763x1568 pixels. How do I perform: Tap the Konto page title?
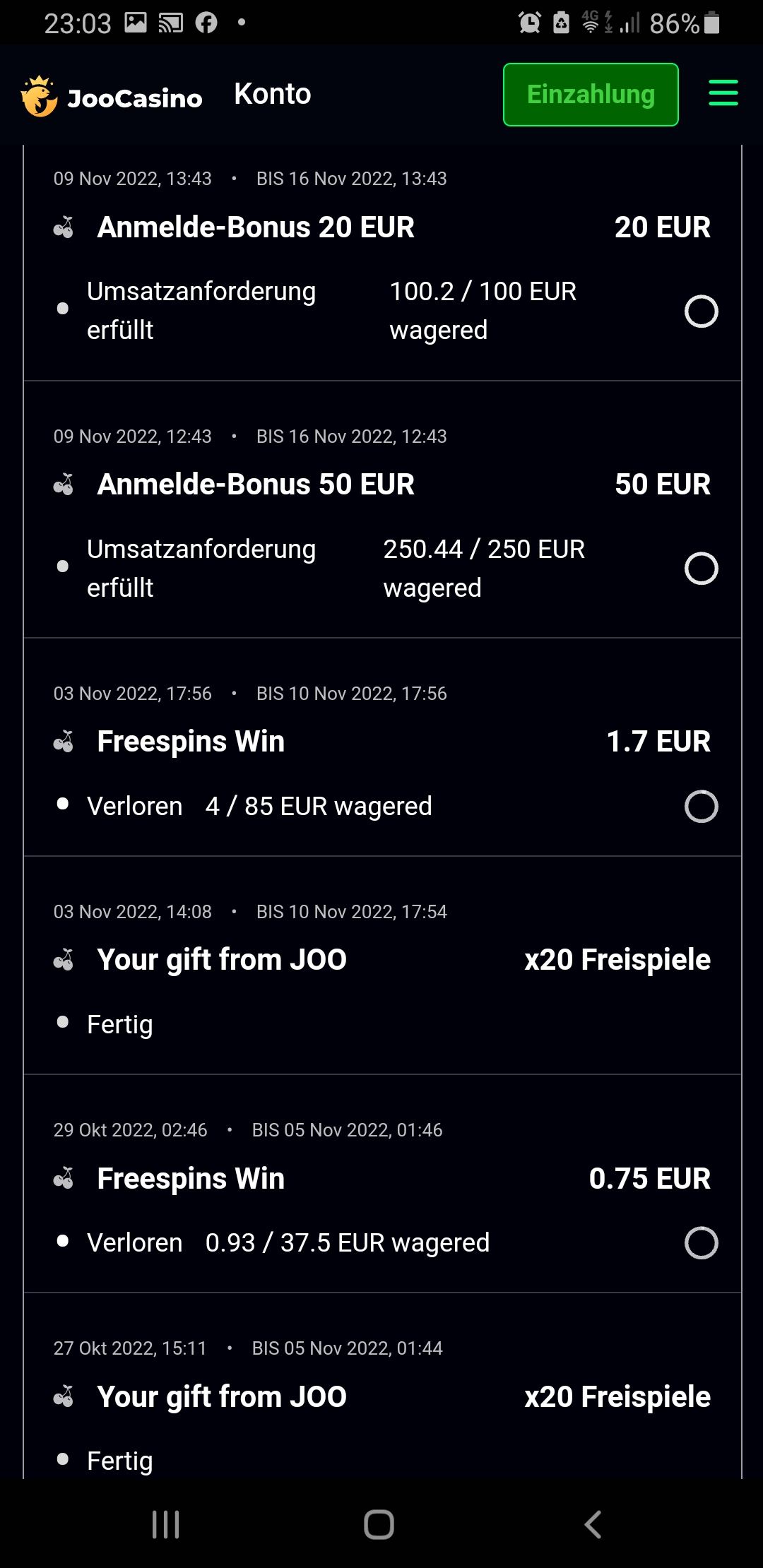272,94
